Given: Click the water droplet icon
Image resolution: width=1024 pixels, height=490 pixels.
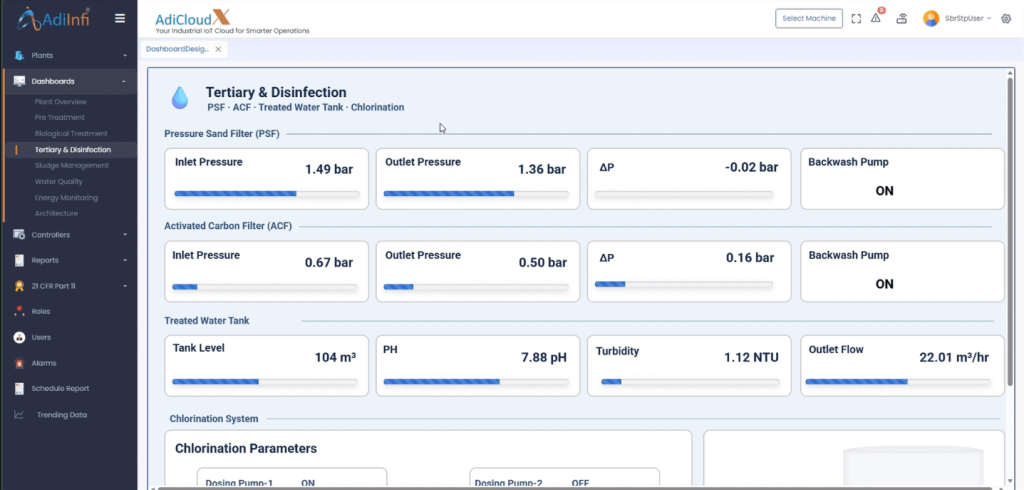Looking at the screenshot, I should 180,97.
